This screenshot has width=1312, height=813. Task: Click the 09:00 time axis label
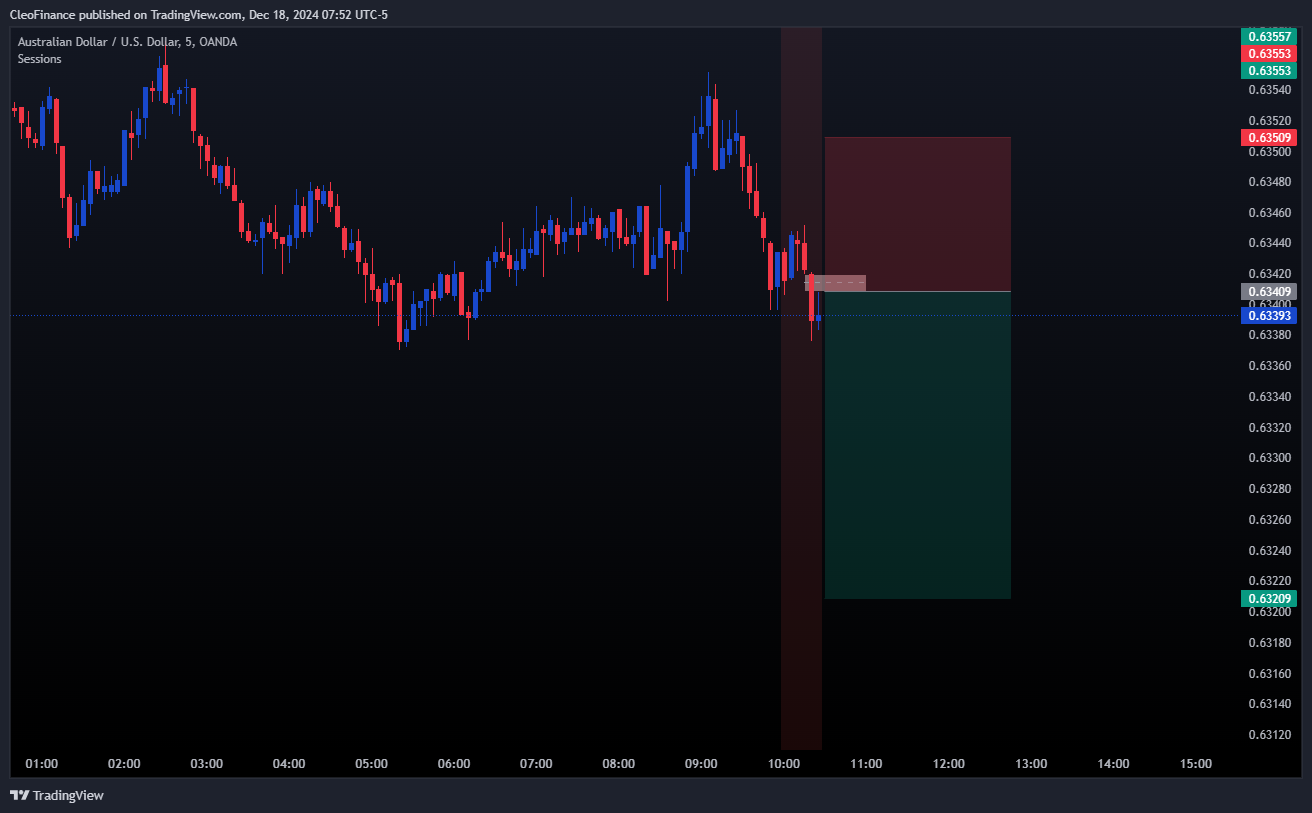701,764
